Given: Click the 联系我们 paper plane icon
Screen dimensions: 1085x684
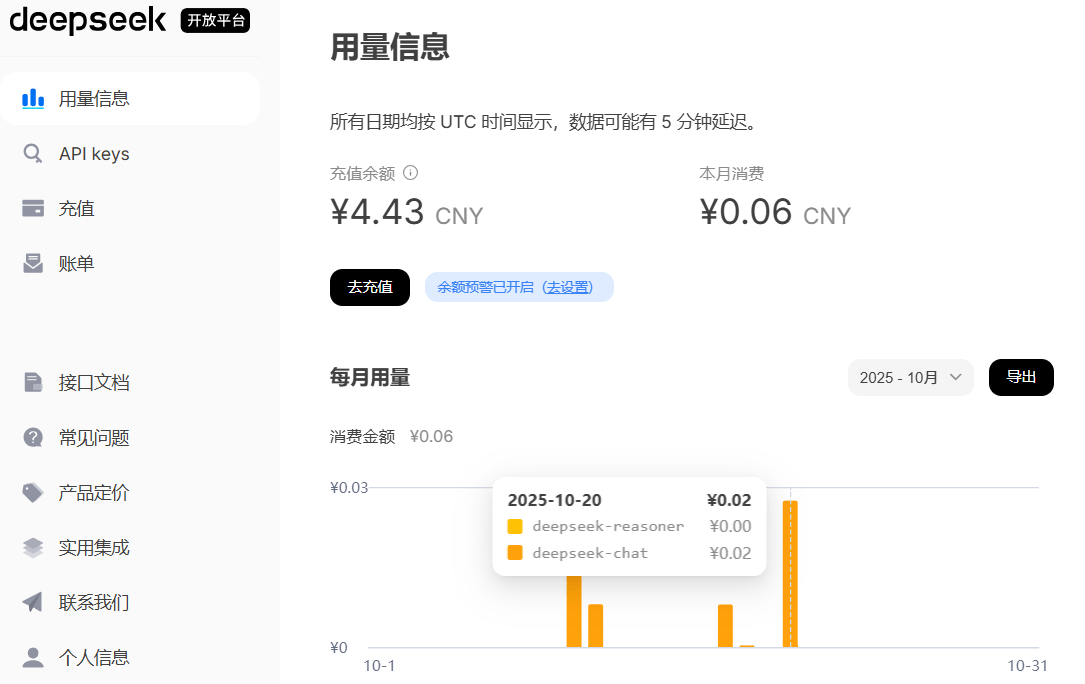Looking at the screenshot, I should [33, 602].
